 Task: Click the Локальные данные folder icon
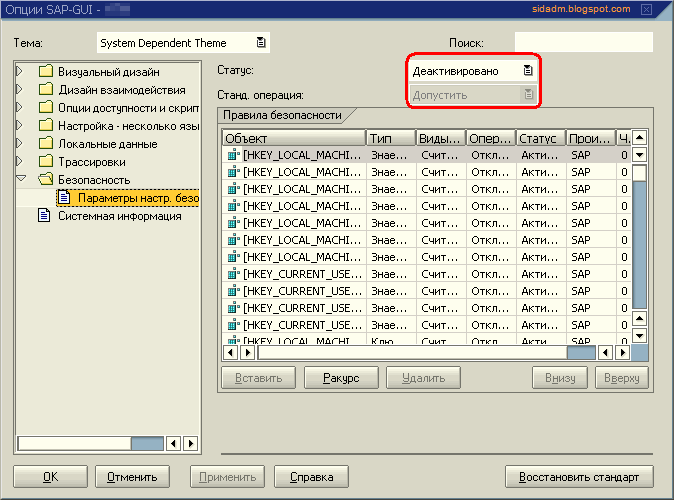coord(46,143)
